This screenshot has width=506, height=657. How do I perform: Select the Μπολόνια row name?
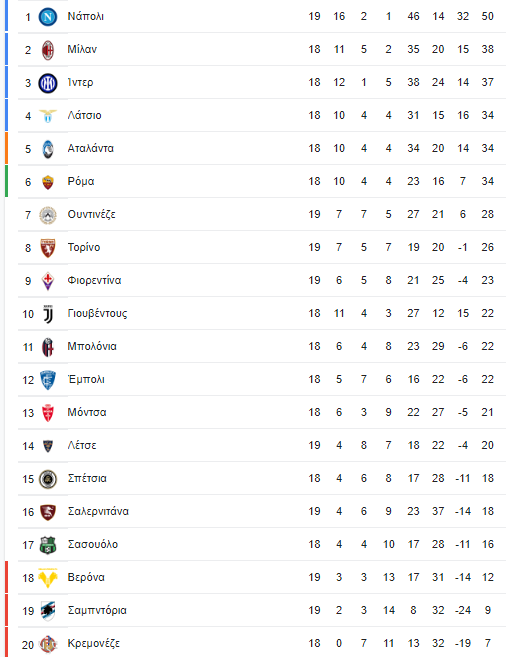(x=92, y=347)
